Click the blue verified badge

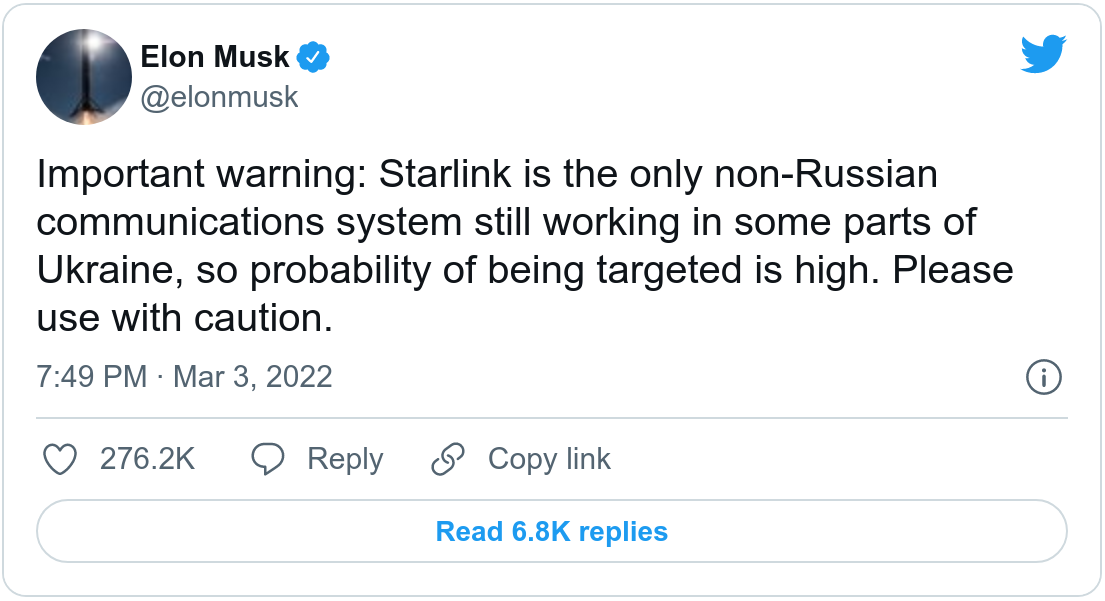(x=313, y=57)
